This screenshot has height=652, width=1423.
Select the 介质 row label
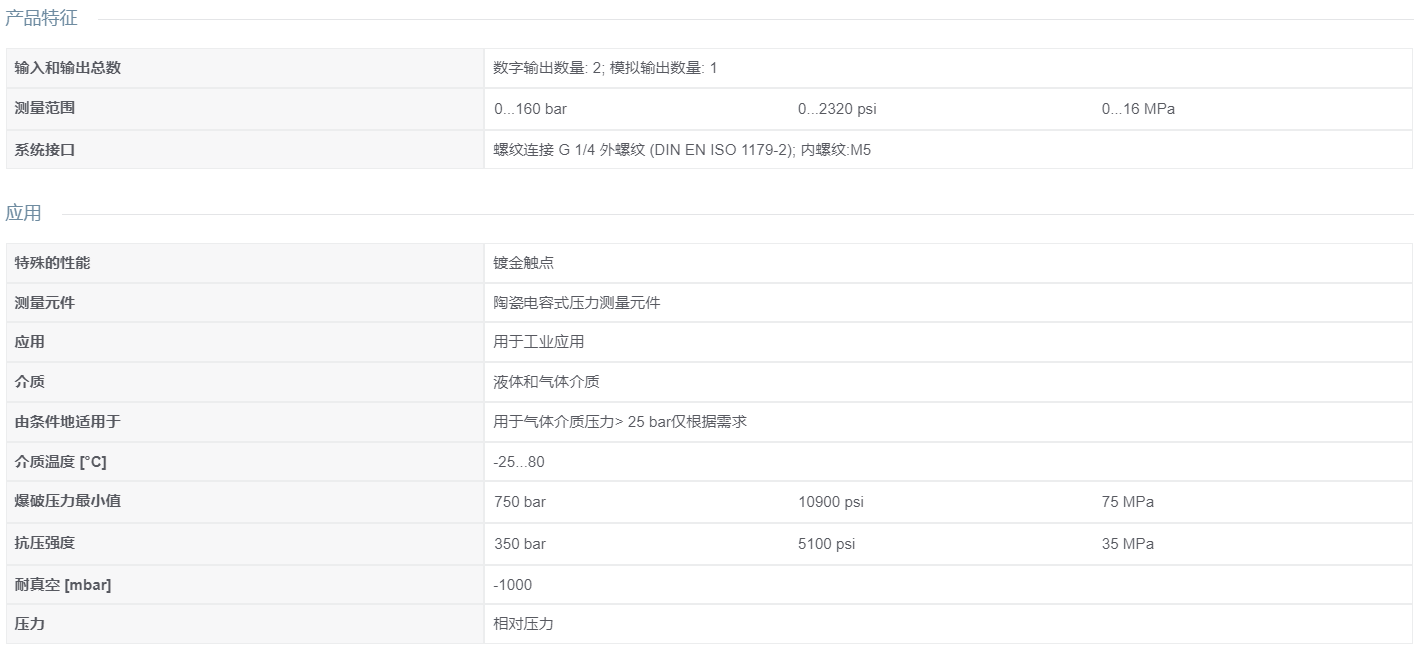pyautogui.click(x=29, y=382)
